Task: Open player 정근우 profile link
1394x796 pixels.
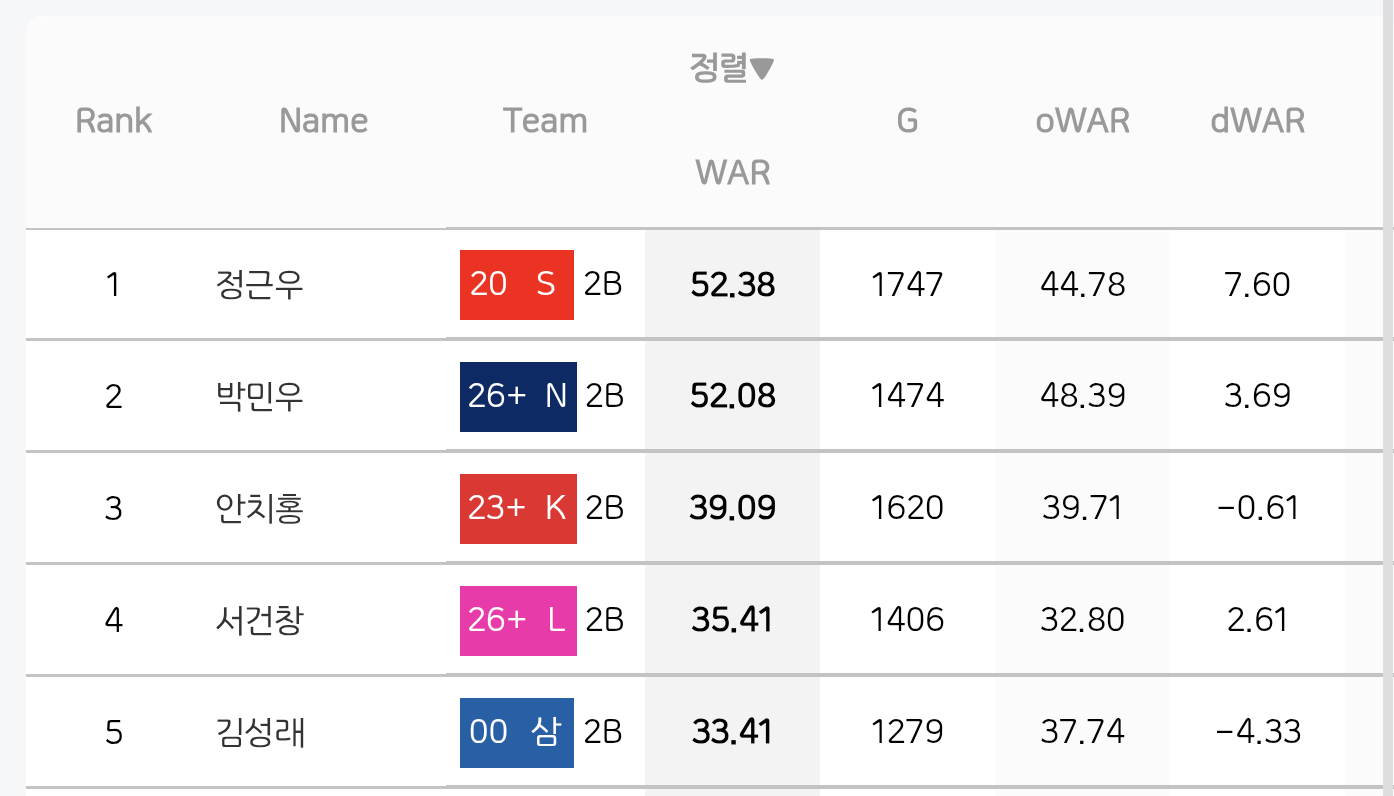Action: pos(259,285)
